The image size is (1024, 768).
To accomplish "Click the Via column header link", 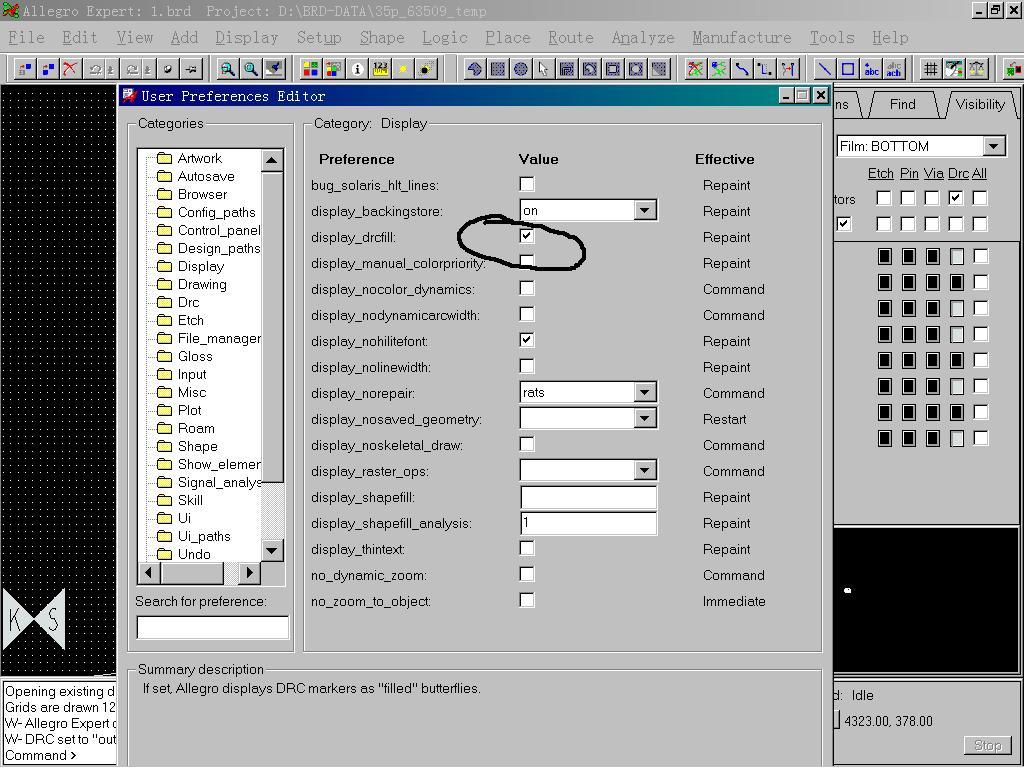I will pyautogui.click(x=933, y=174).
